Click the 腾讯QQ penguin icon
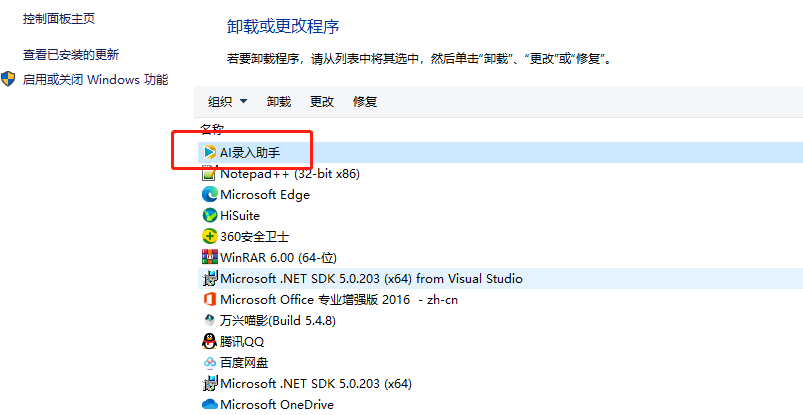The width and height of the screenshot is (803, 415). pyautogui.click(x=209, y=341)
